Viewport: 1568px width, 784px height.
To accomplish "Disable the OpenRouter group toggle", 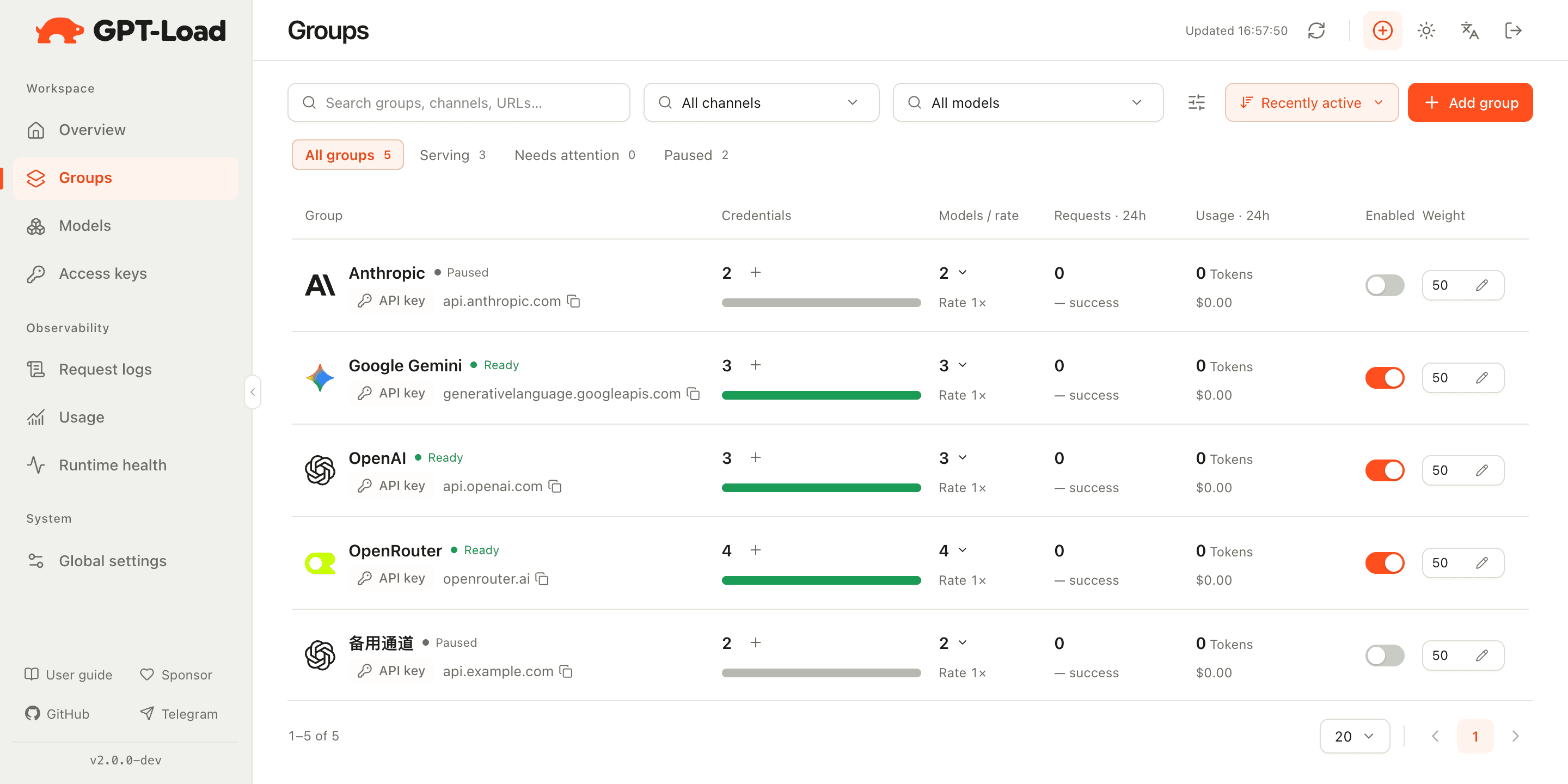I will [1385, 563].
